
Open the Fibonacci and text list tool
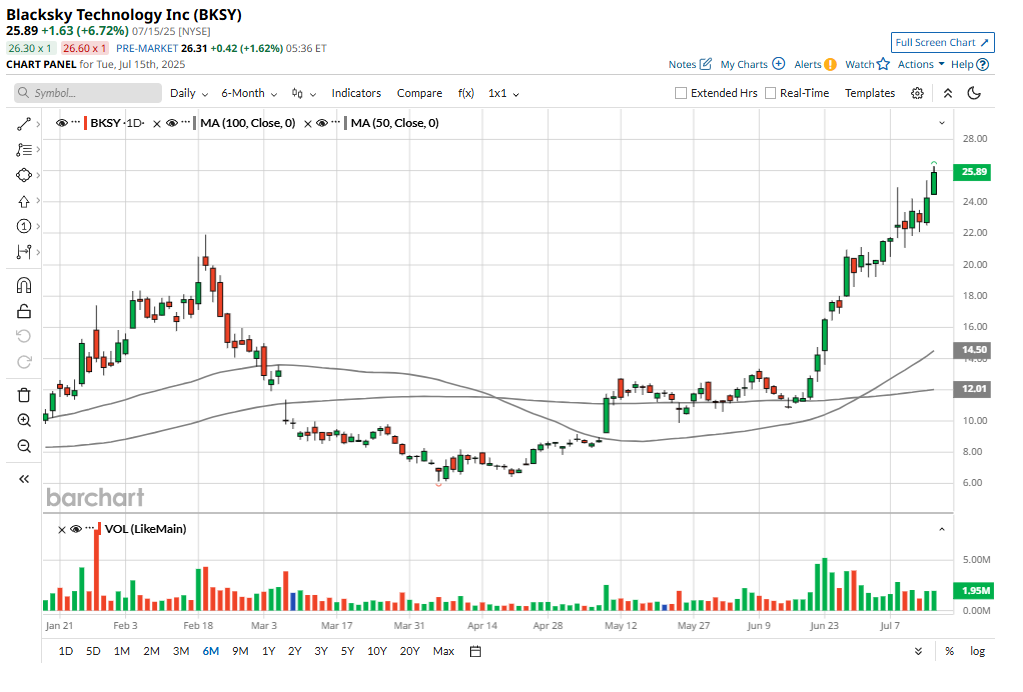23,150
